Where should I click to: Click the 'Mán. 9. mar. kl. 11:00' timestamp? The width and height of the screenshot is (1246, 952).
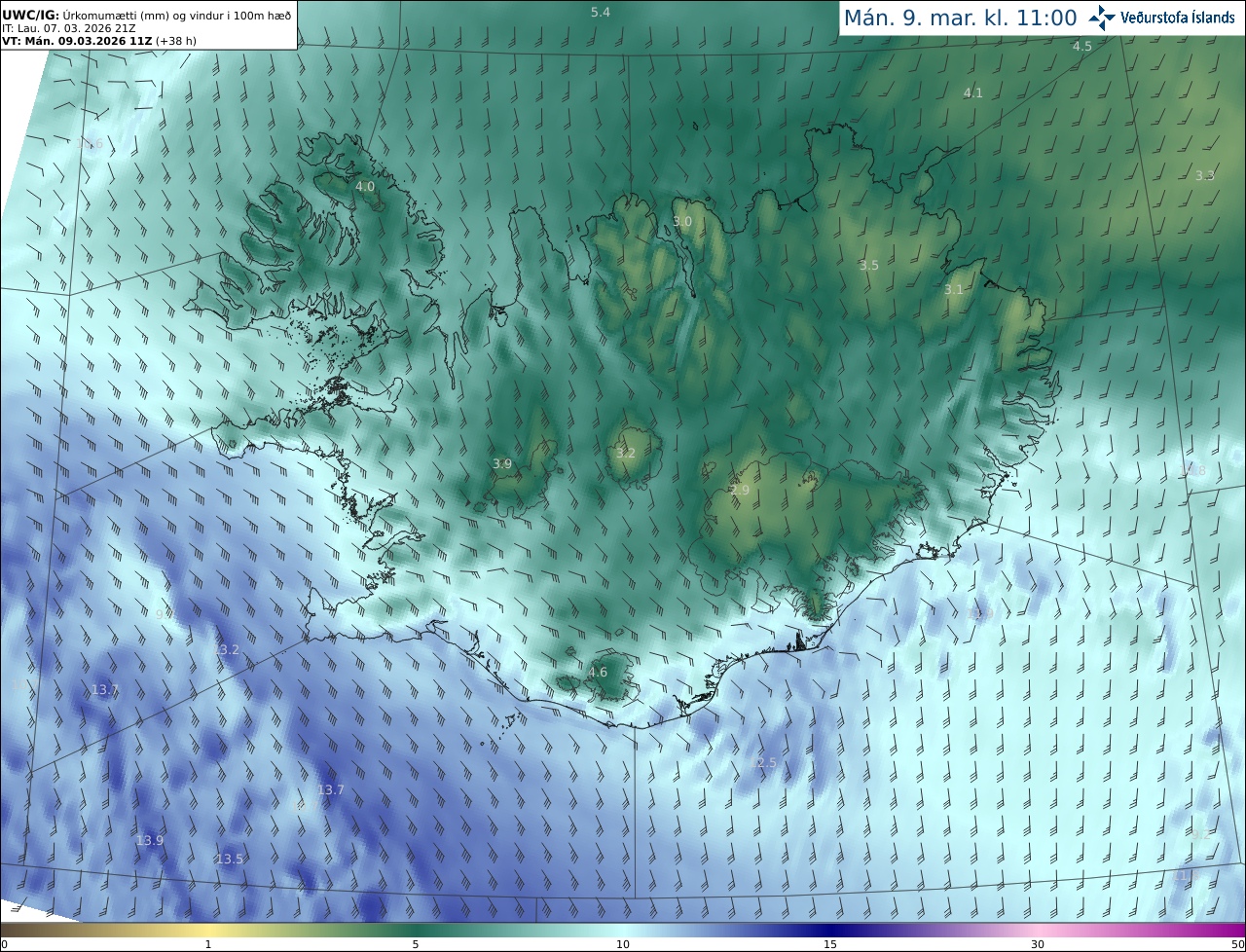[x=960, y=18]
